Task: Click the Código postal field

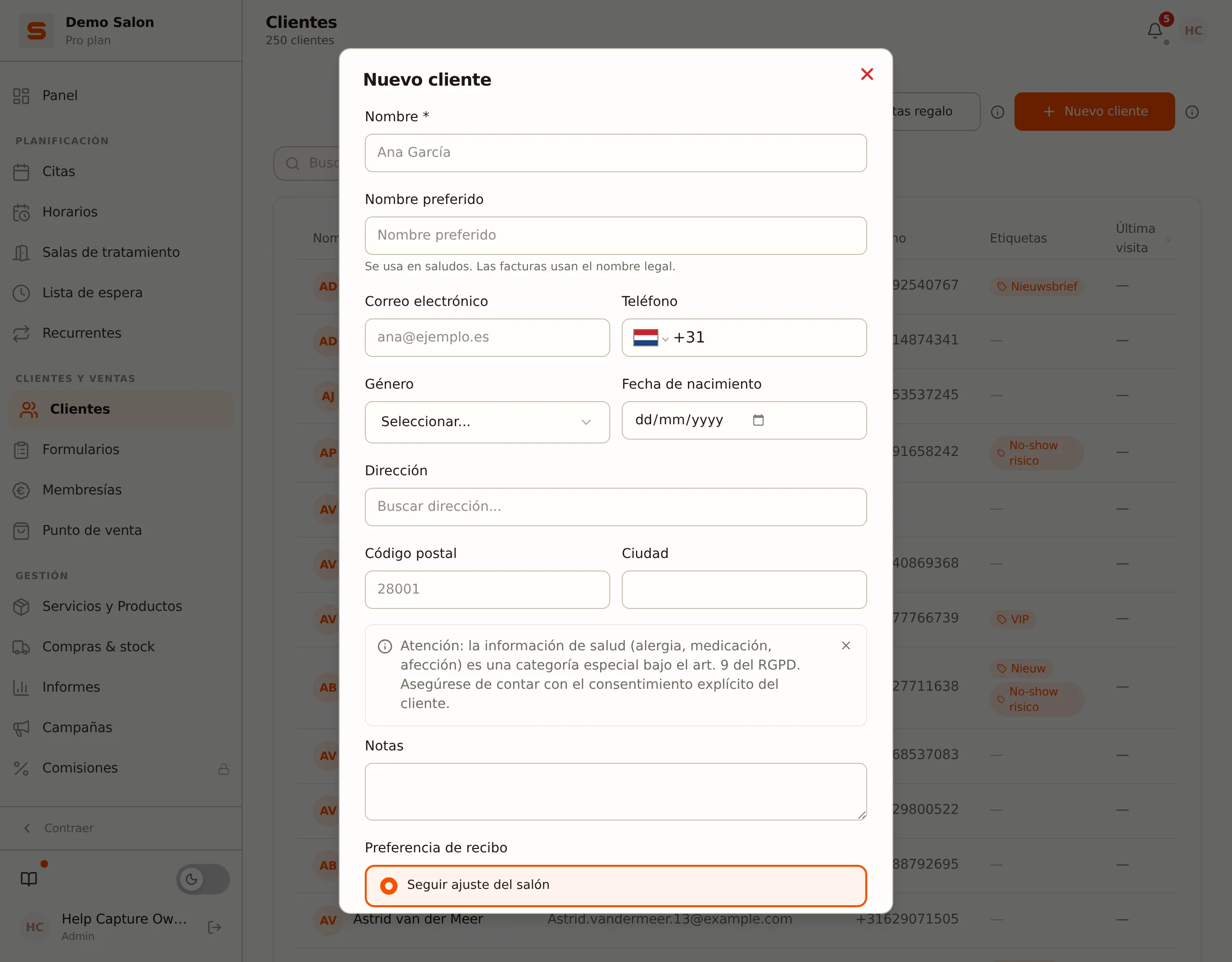Action: pos(487,590)
